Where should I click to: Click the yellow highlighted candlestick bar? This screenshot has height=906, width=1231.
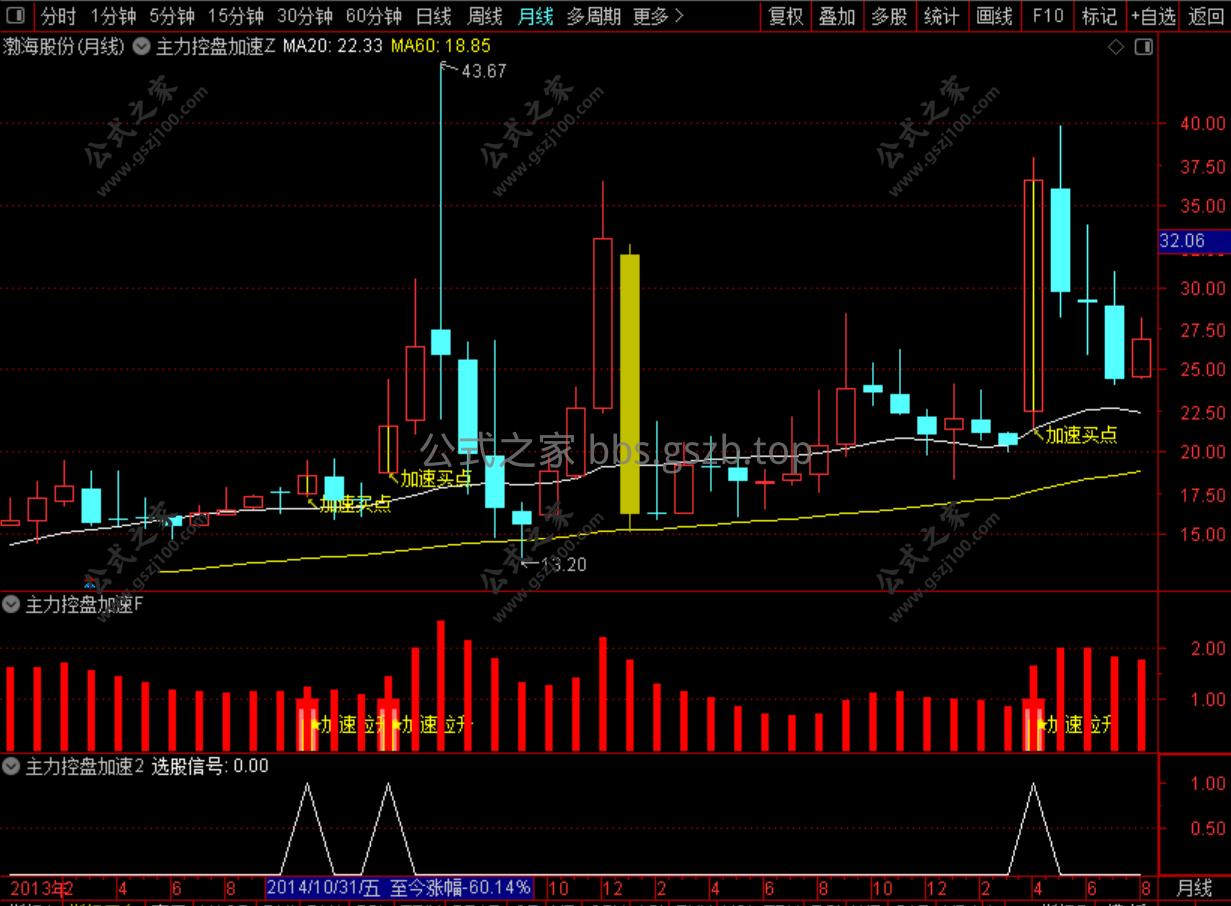point(630,384)
